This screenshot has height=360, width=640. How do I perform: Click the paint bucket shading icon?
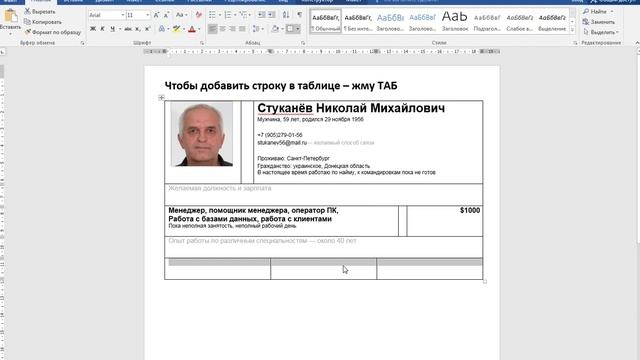click(x=275, y=29)
